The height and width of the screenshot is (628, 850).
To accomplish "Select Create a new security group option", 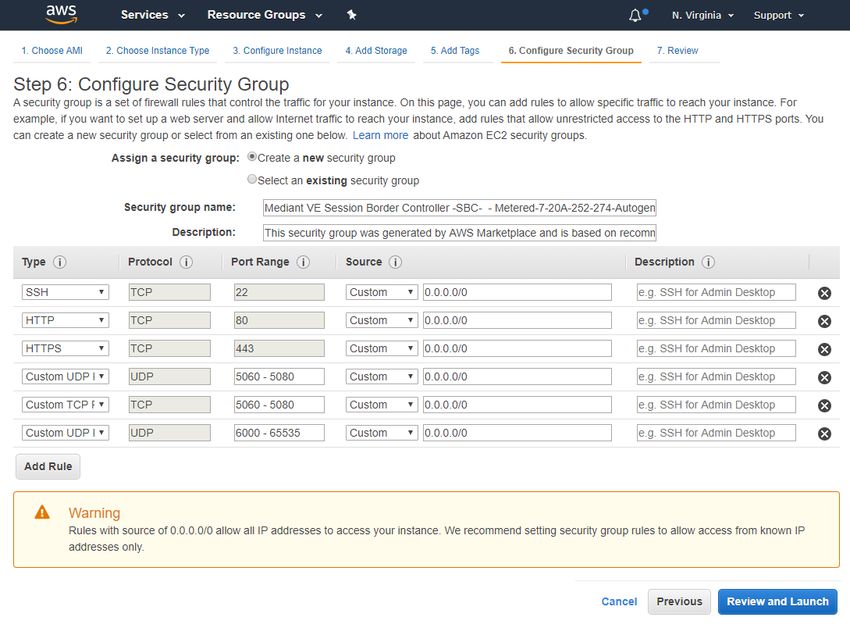I will [252, 157].
